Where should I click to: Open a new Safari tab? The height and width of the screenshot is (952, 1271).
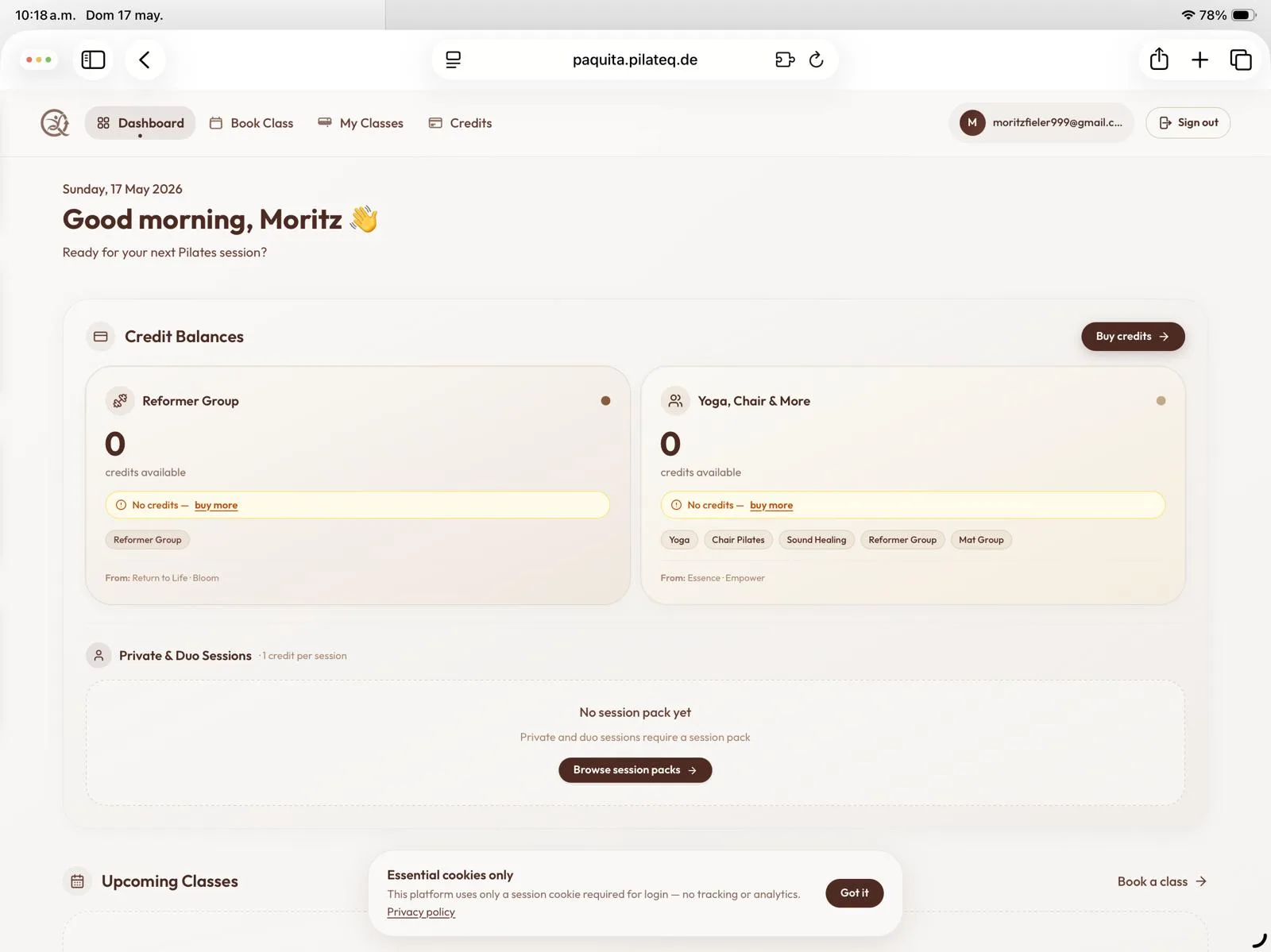1200,60
